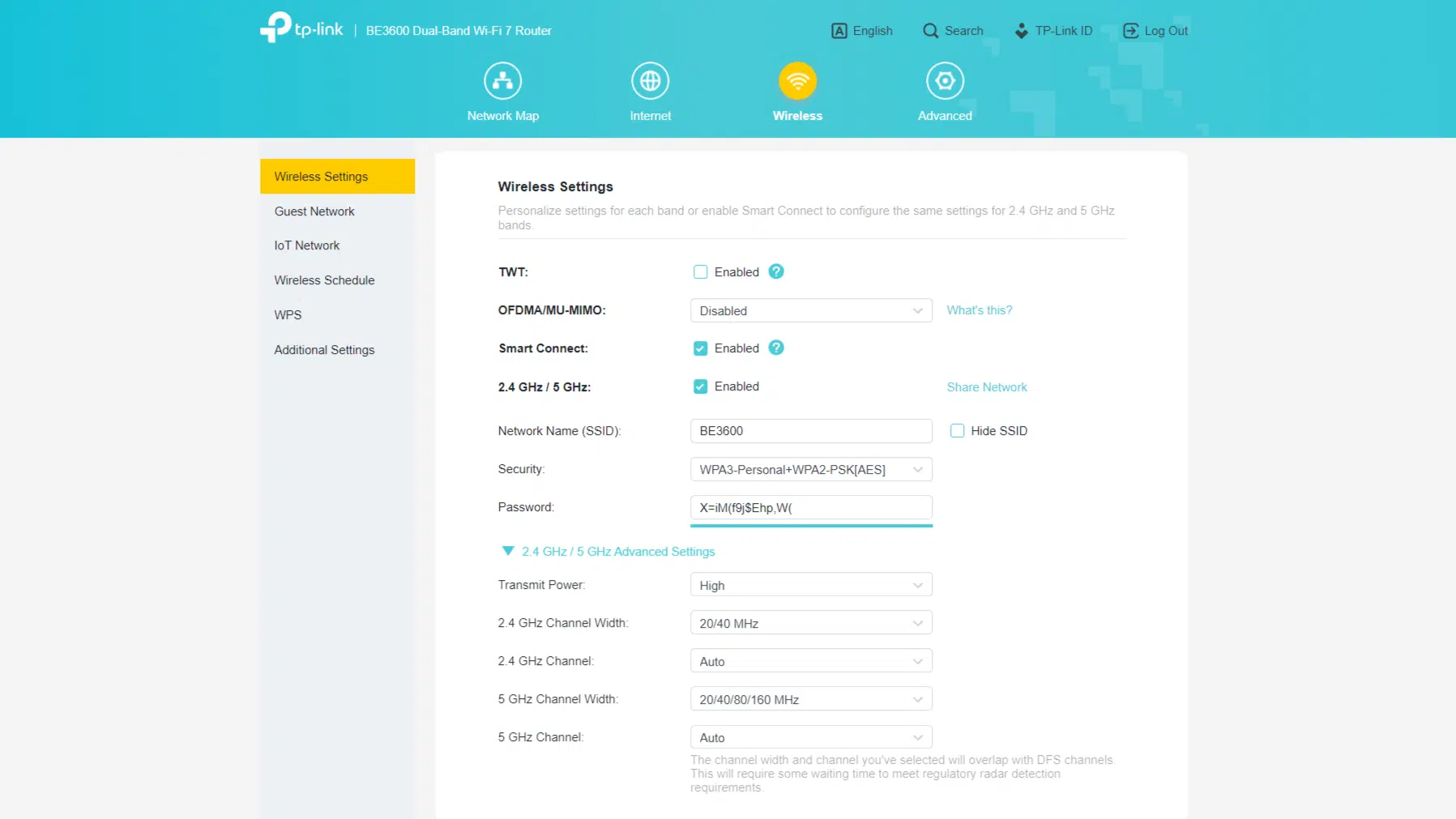Open the OFDMA/MU-MIMO dropdown
The height and width of the screenshot is (819, 1456).
tap(811, 310)
